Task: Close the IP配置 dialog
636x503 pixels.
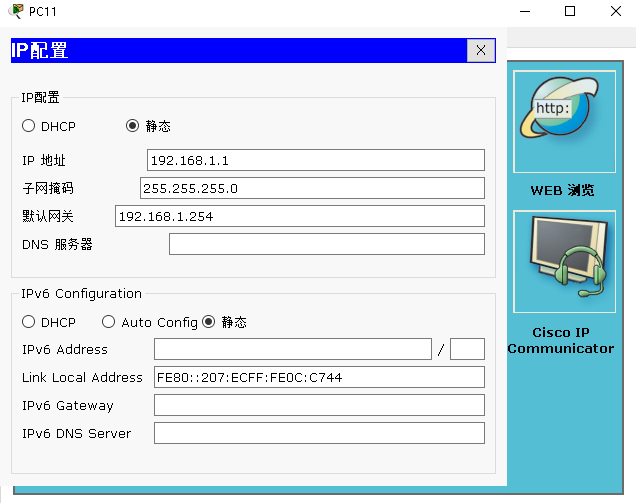Action: click(481, 50)
